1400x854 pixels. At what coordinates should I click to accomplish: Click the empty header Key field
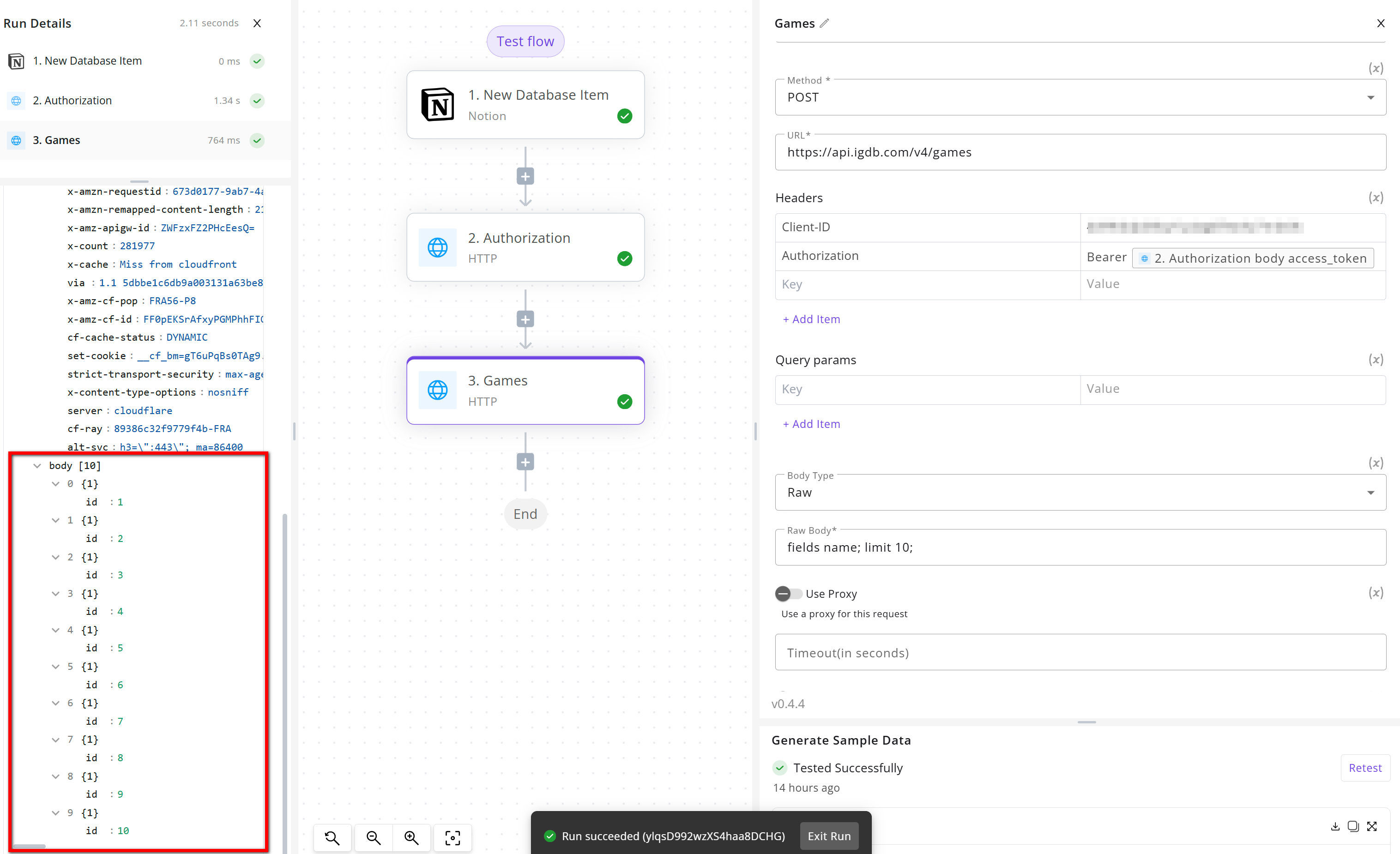point(927,285)
